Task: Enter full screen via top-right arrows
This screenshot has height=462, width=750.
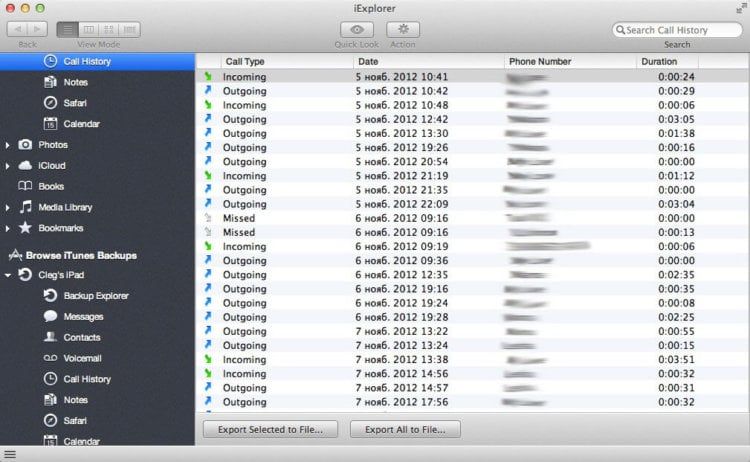Action: pos(740,9)
